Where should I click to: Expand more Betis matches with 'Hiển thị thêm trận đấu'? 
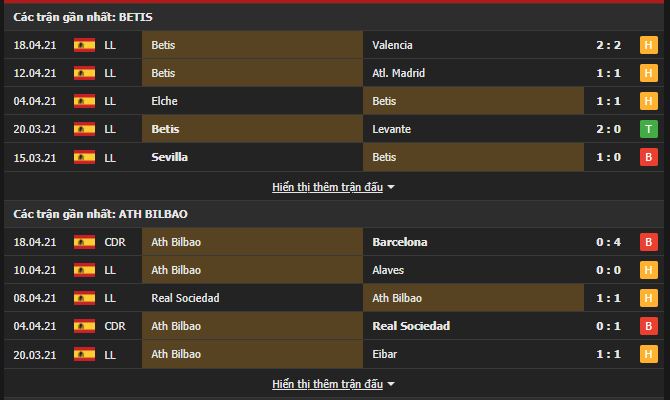[x=327, y=187]
